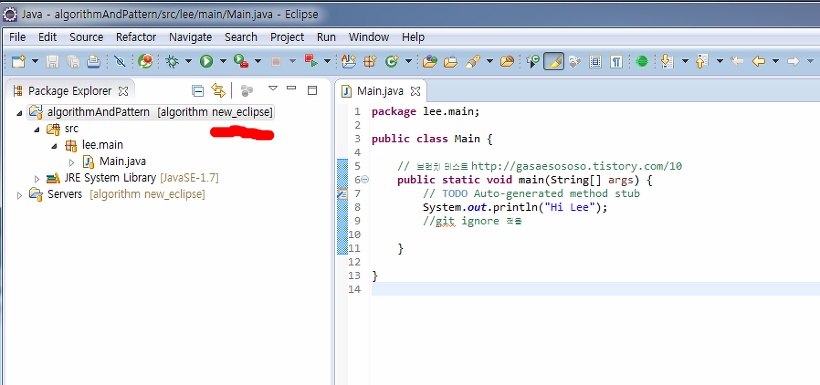Image resolution: width=820 pixels, height=385 pixels.
Task: Click the green-red globe toolbar icon
Action: [x=145, y=62]
